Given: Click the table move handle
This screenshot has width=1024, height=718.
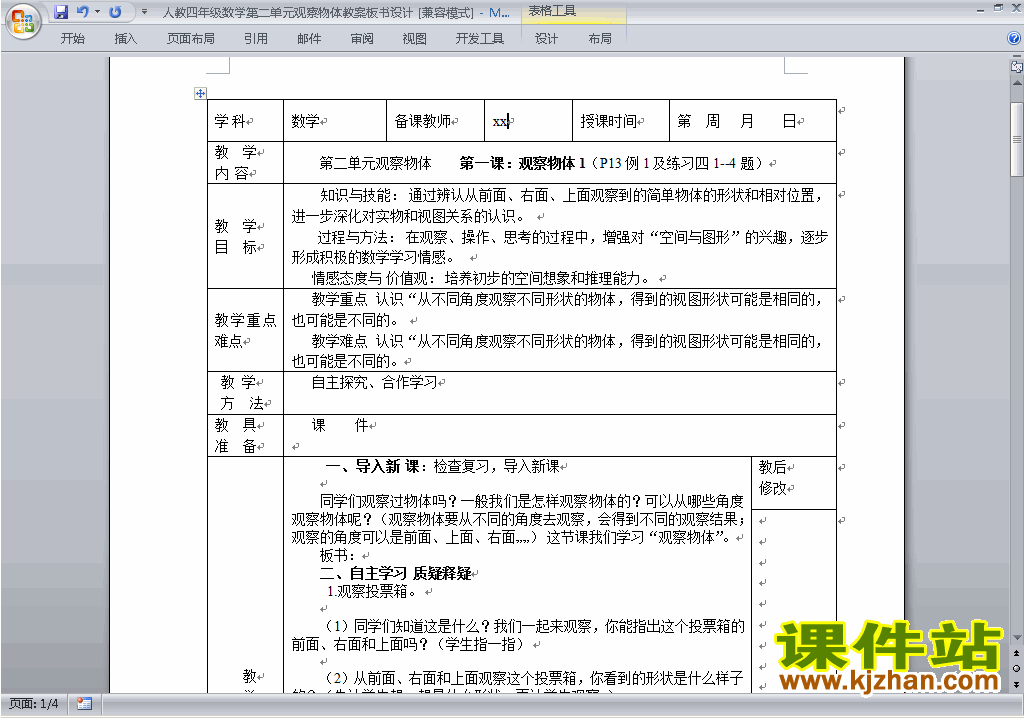Looking at the screenshot, I should (x=200, y=93).
